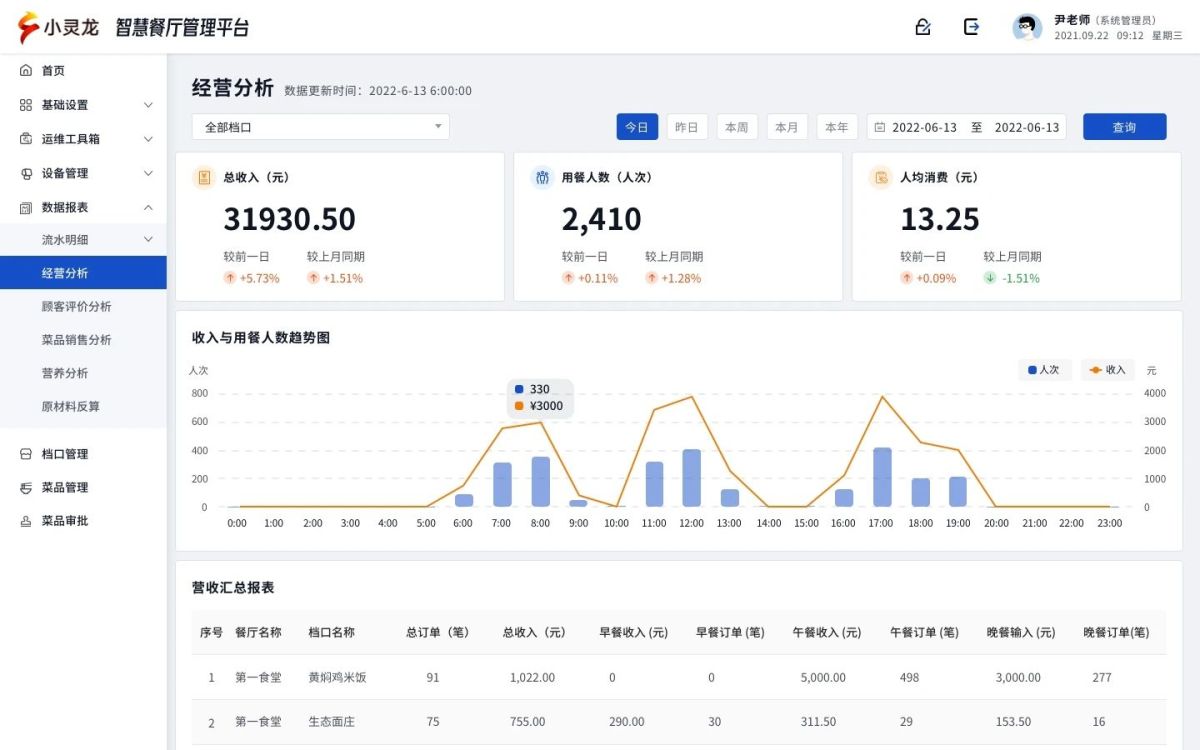The image size is (1200, 750).
Task: Open 顾客评价分析 in the sidebar
Action: 76,306
